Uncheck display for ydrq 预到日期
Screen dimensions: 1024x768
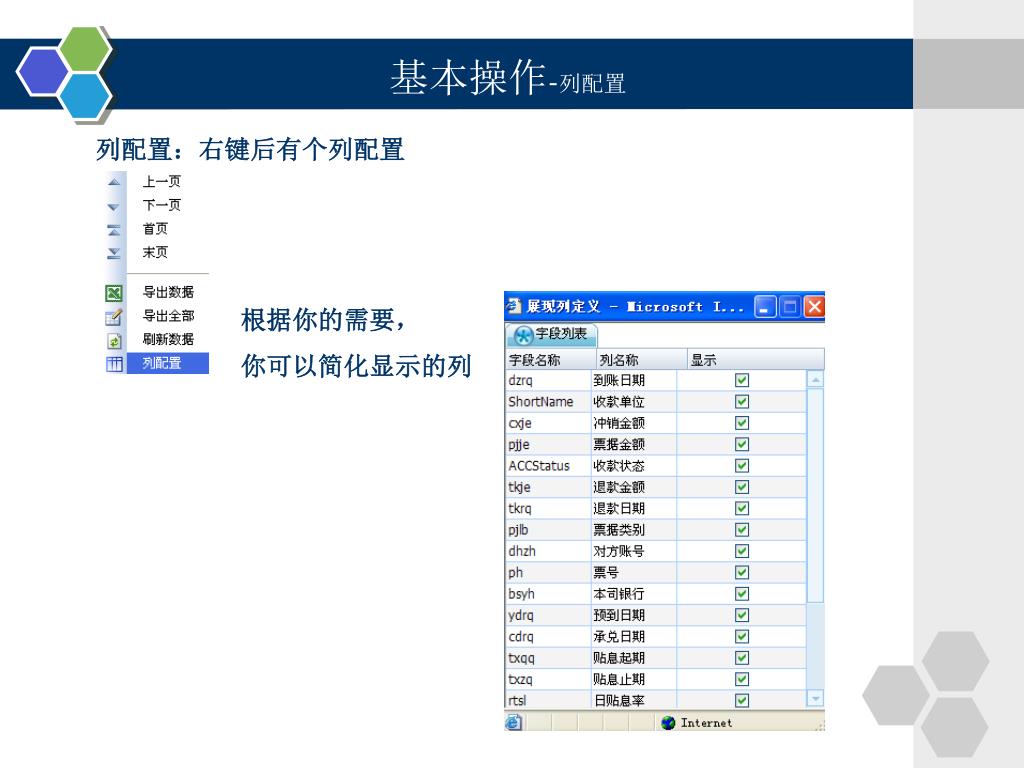[742, 615]
